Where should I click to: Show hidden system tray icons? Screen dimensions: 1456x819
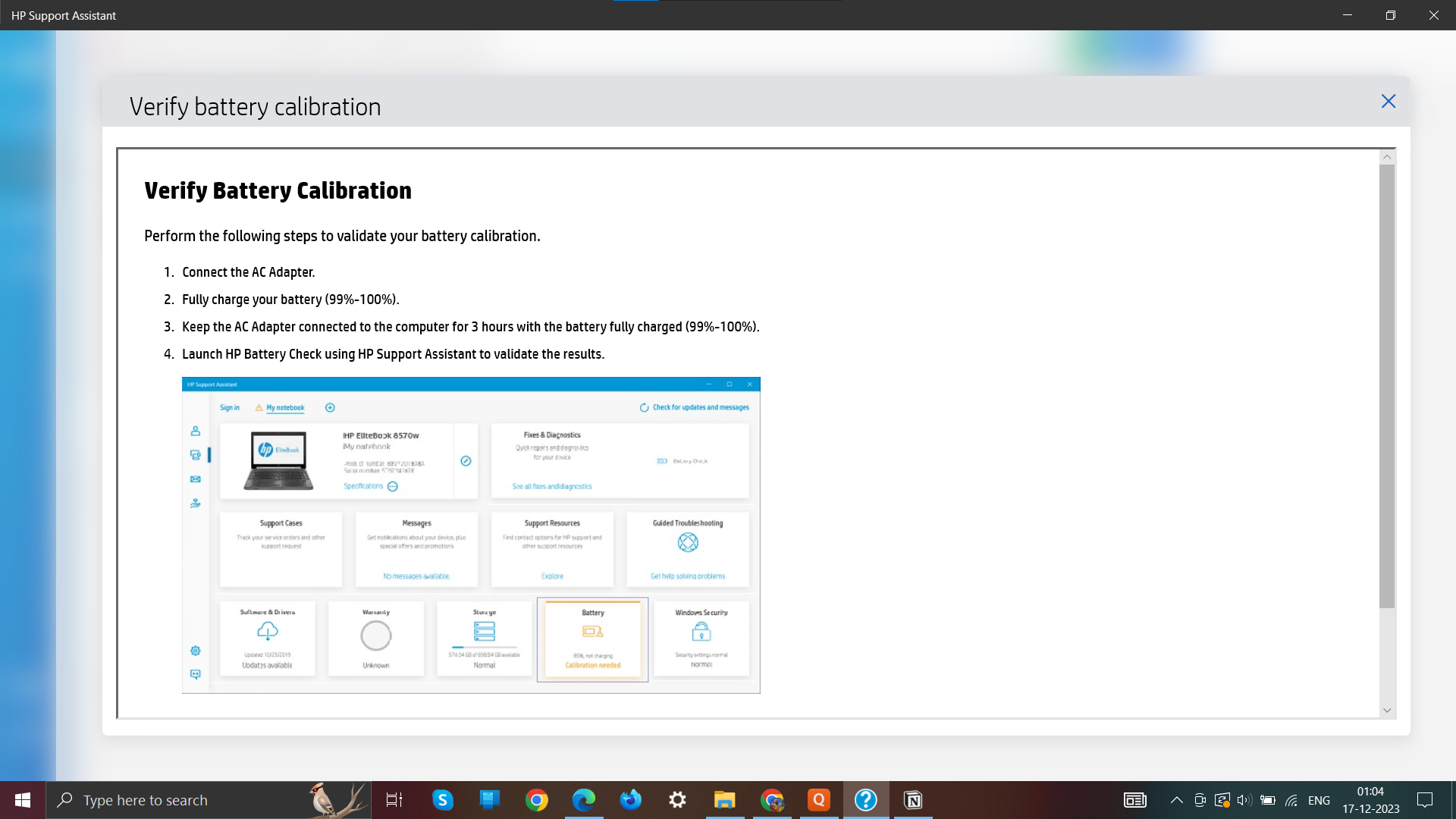(x=1177, y=800)
